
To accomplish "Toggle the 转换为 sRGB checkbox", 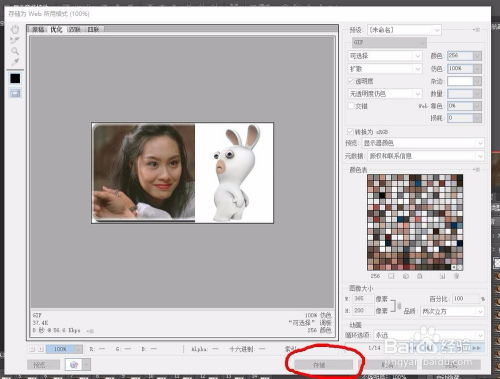I will 350,132.
